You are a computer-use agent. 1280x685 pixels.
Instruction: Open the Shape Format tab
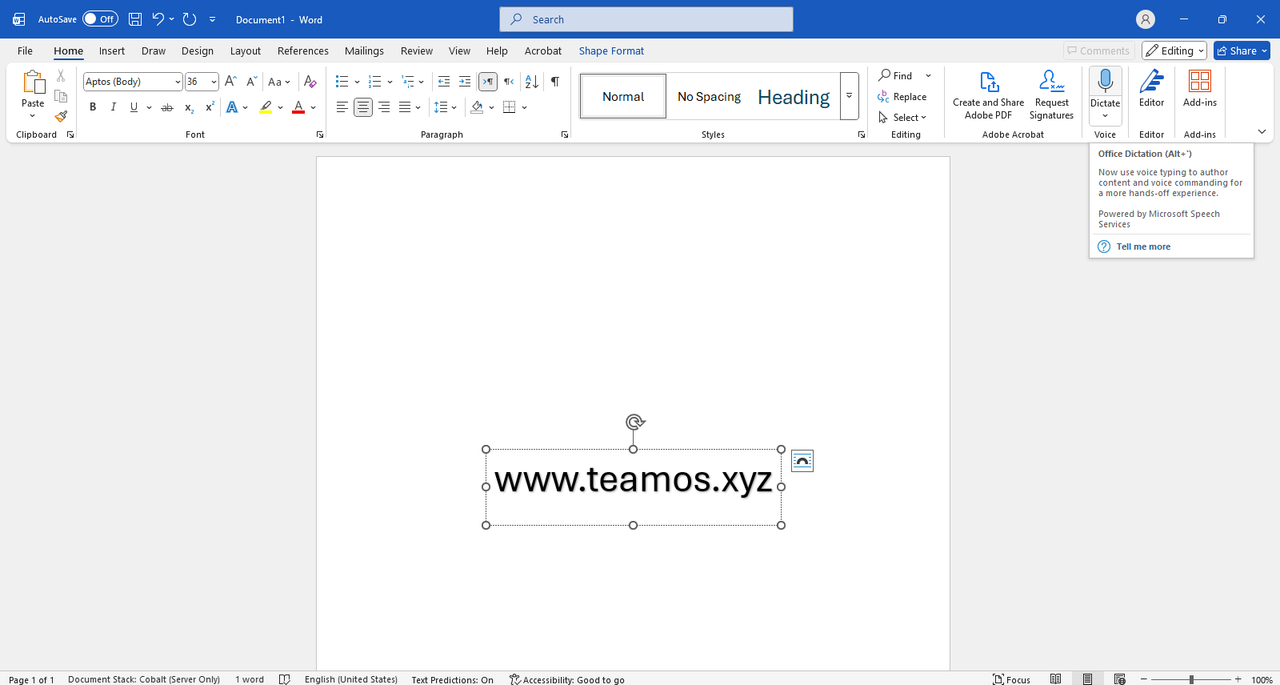(x=611, y=51)
